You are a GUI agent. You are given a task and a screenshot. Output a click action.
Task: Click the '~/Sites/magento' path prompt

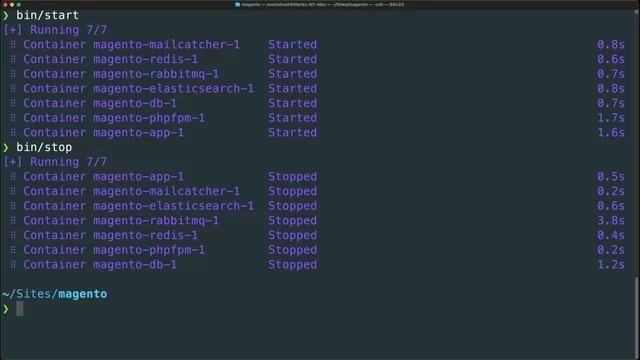(x=54, y=294)
